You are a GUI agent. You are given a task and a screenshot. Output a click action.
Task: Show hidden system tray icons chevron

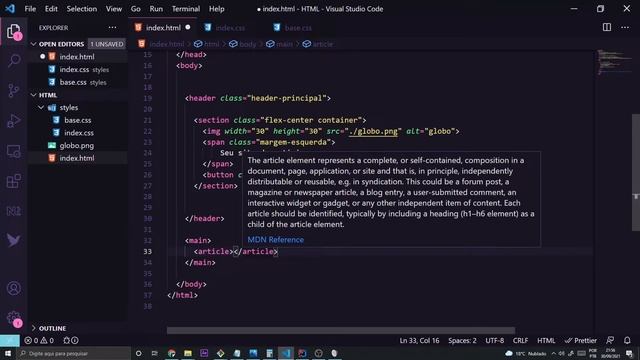(553, 353)
